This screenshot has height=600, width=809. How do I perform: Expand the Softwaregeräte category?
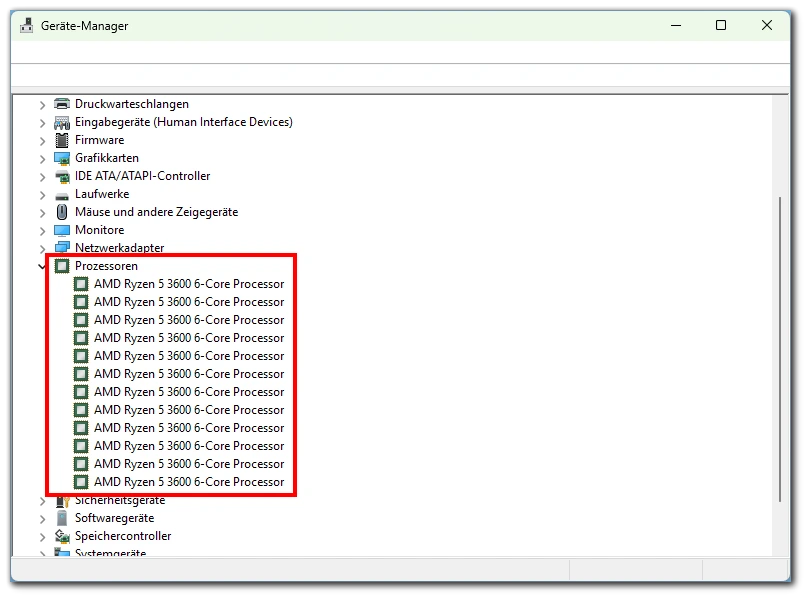(42, 519)
